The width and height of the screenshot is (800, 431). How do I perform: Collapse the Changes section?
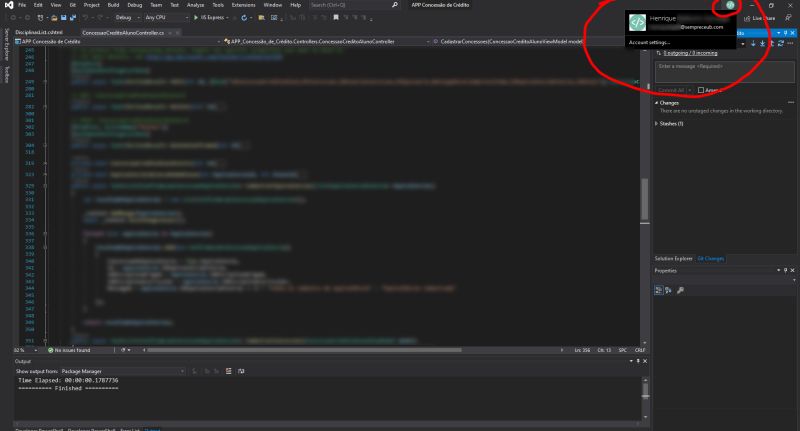pyautogui.click(x=657, y=103)
